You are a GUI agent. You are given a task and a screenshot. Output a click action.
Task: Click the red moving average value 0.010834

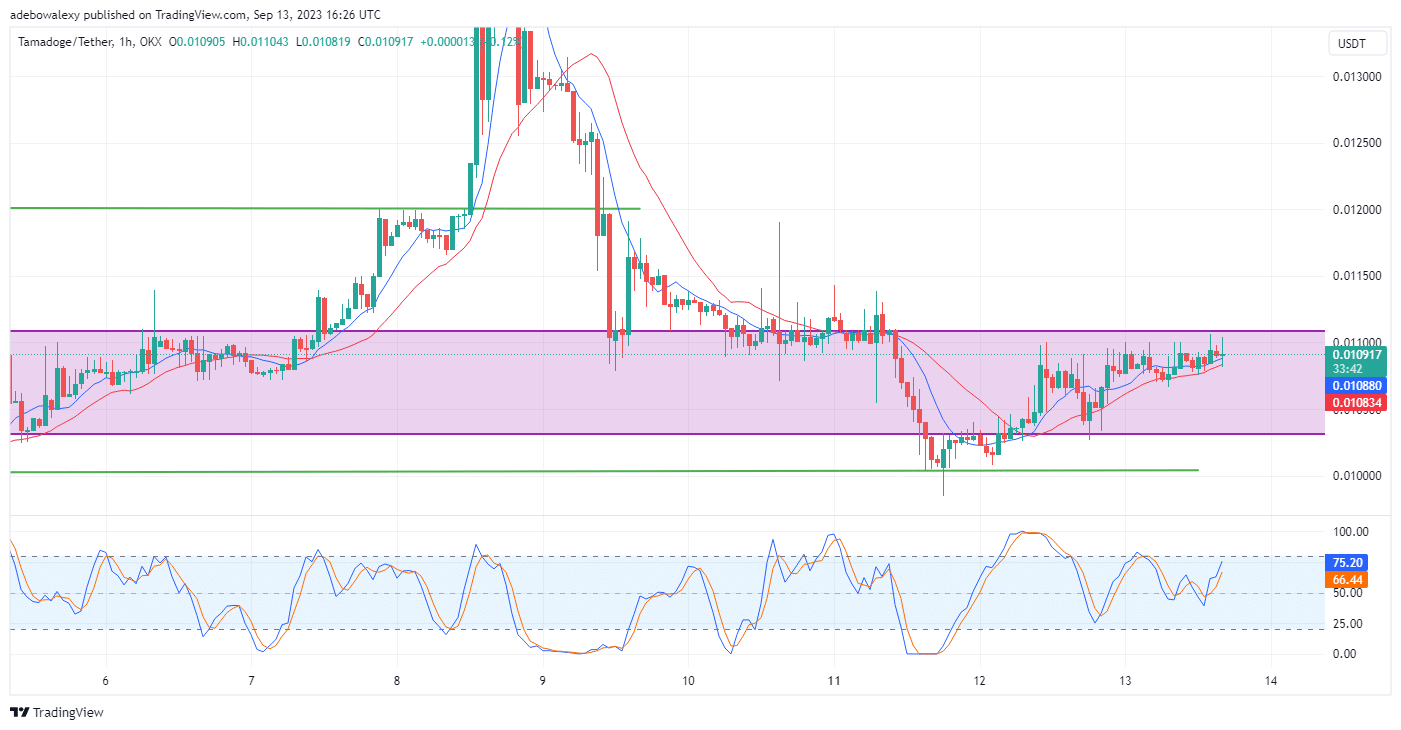pyautogui.click(x=1356, y=403)
